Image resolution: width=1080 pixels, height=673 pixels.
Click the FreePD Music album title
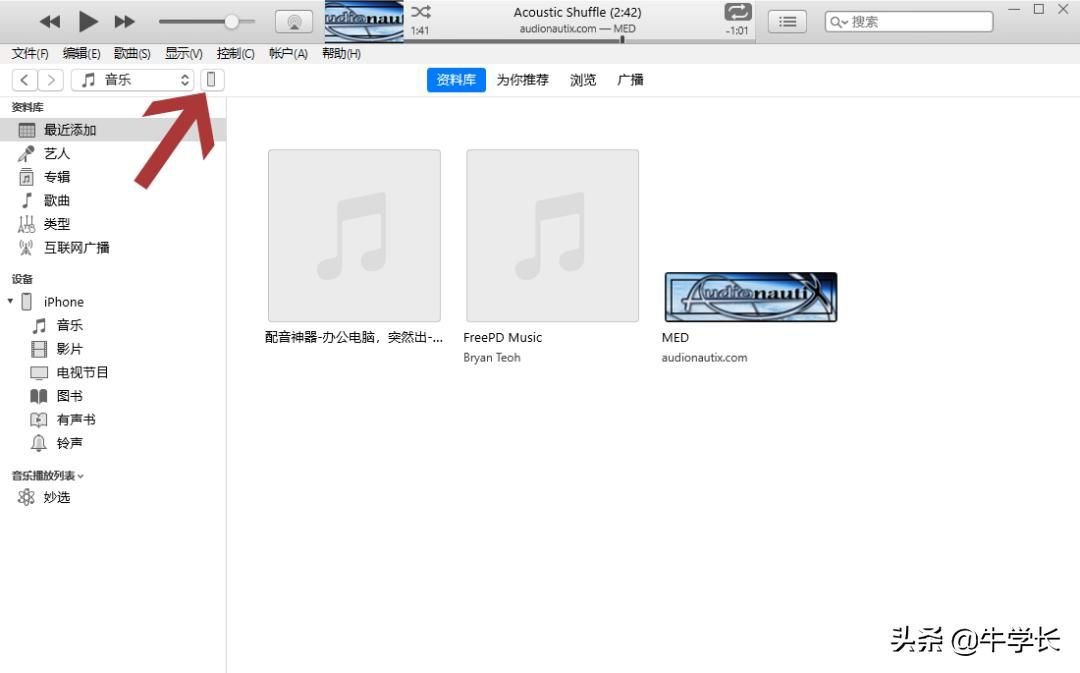503,338
